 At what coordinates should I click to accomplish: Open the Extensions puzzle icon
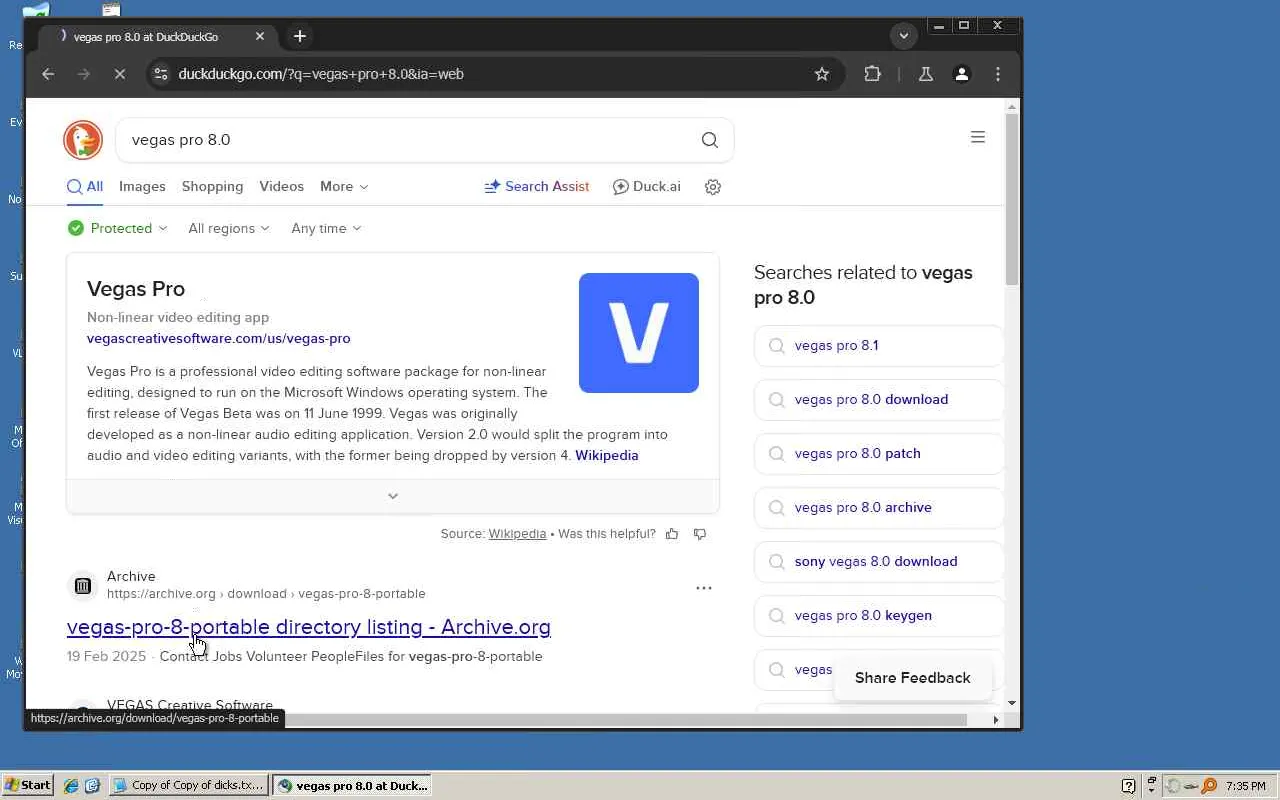point(873,74)
